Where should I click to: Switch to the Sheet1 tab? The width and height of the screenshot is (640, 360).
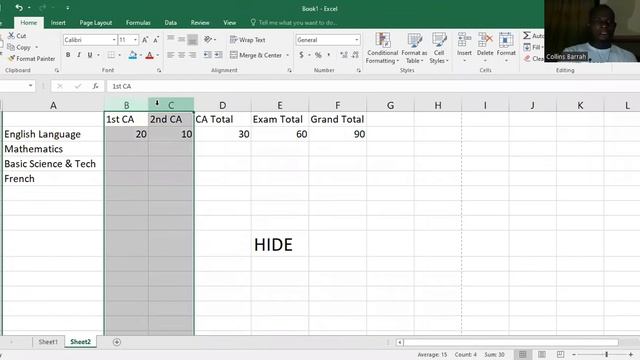(x=48, y=342)
